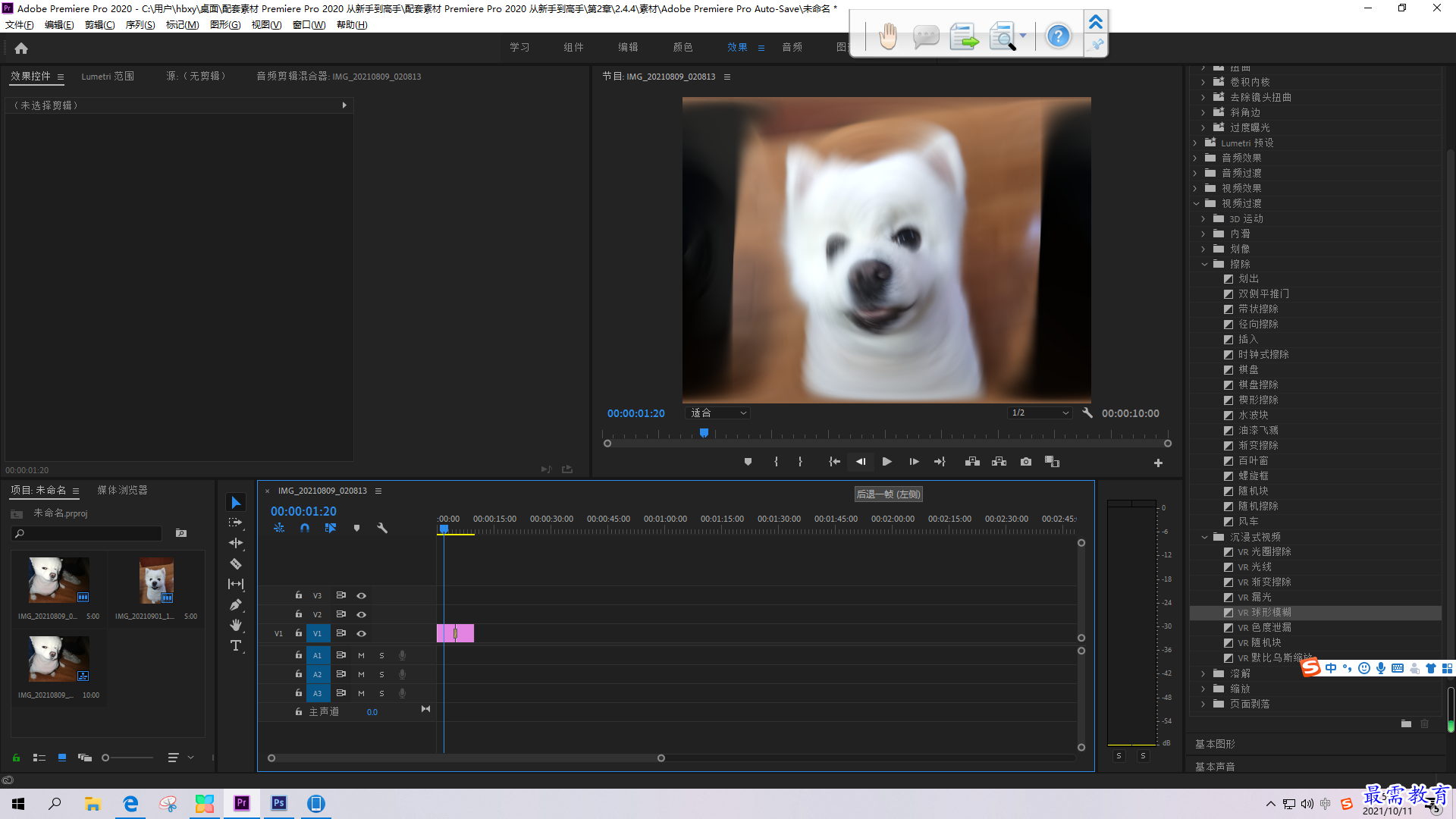
Task: Switch project panel to list view
Action: [39, 758]
